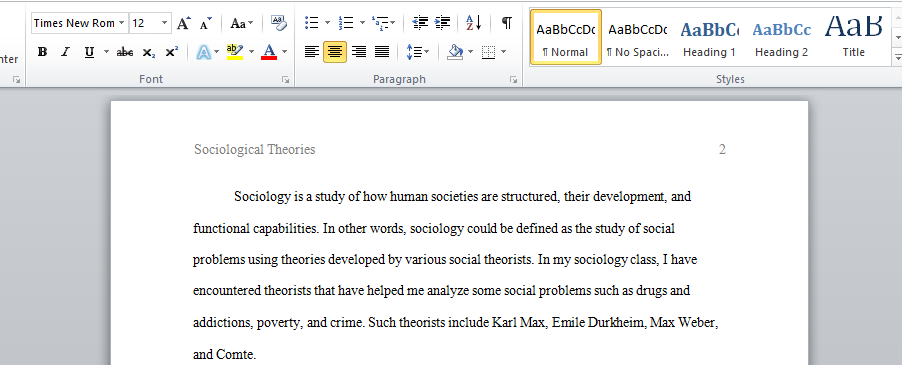Toggle Bold formatting
Image resolution: width=902 pixels, height=365 pixels.
pos(42,52)
